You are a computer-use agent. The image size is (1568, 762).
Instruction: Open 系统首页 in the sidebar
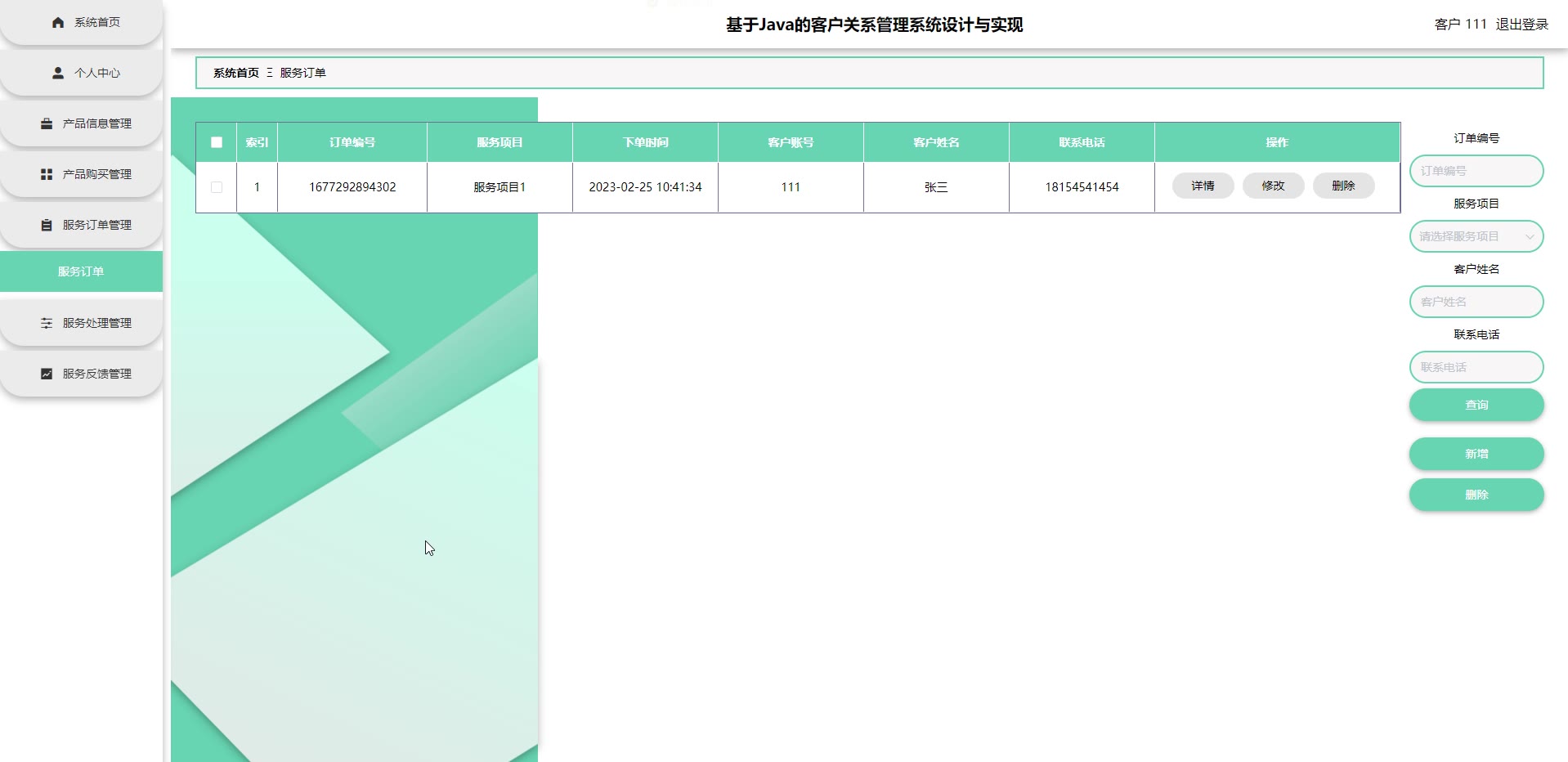point(81,22)
